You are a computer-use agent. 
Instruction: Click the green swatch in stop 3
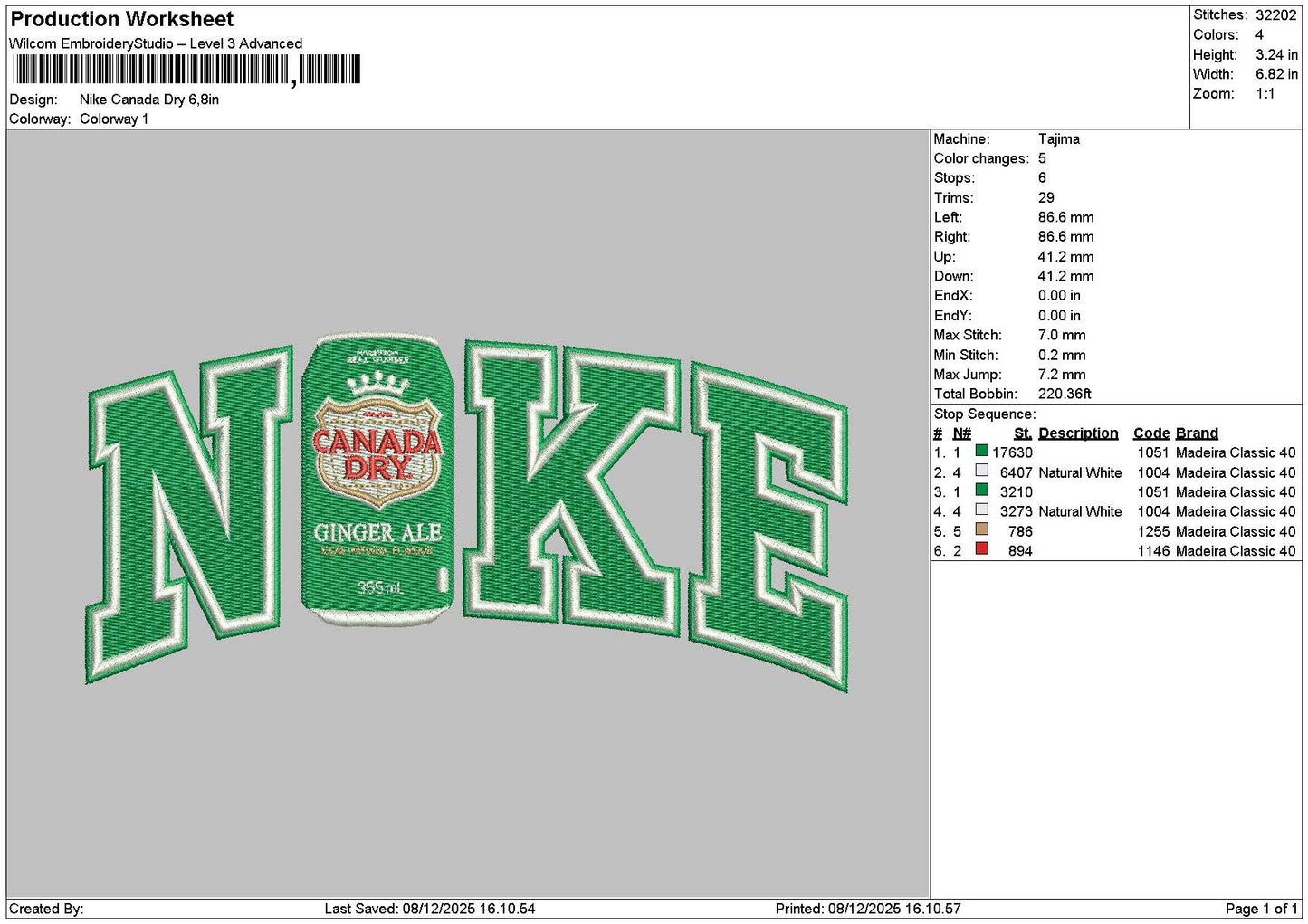(x=981, y=491)
